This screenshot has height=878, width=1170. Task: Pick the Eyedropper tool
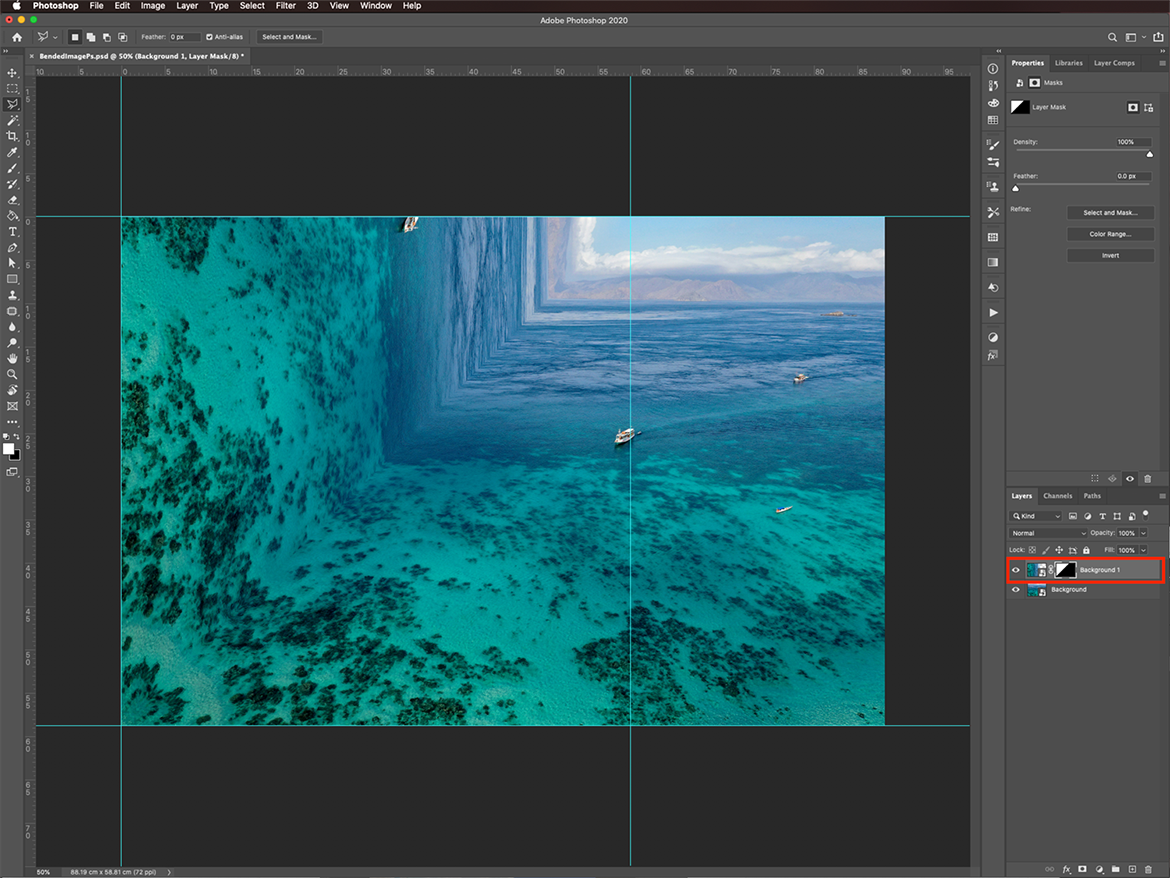tap(12, 152)
